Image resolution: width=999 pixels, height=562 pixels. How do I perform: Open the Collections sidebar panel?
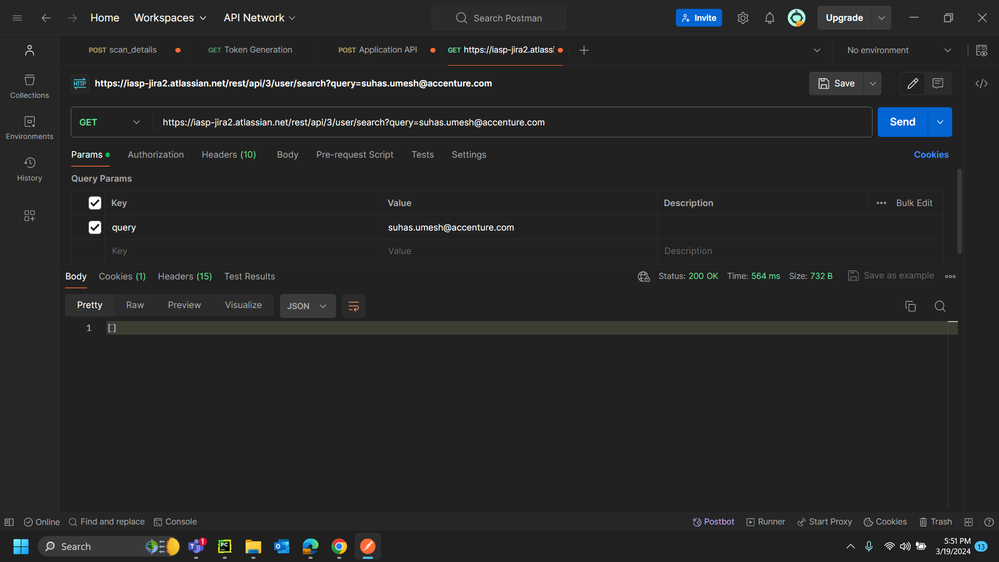[29, 86]
